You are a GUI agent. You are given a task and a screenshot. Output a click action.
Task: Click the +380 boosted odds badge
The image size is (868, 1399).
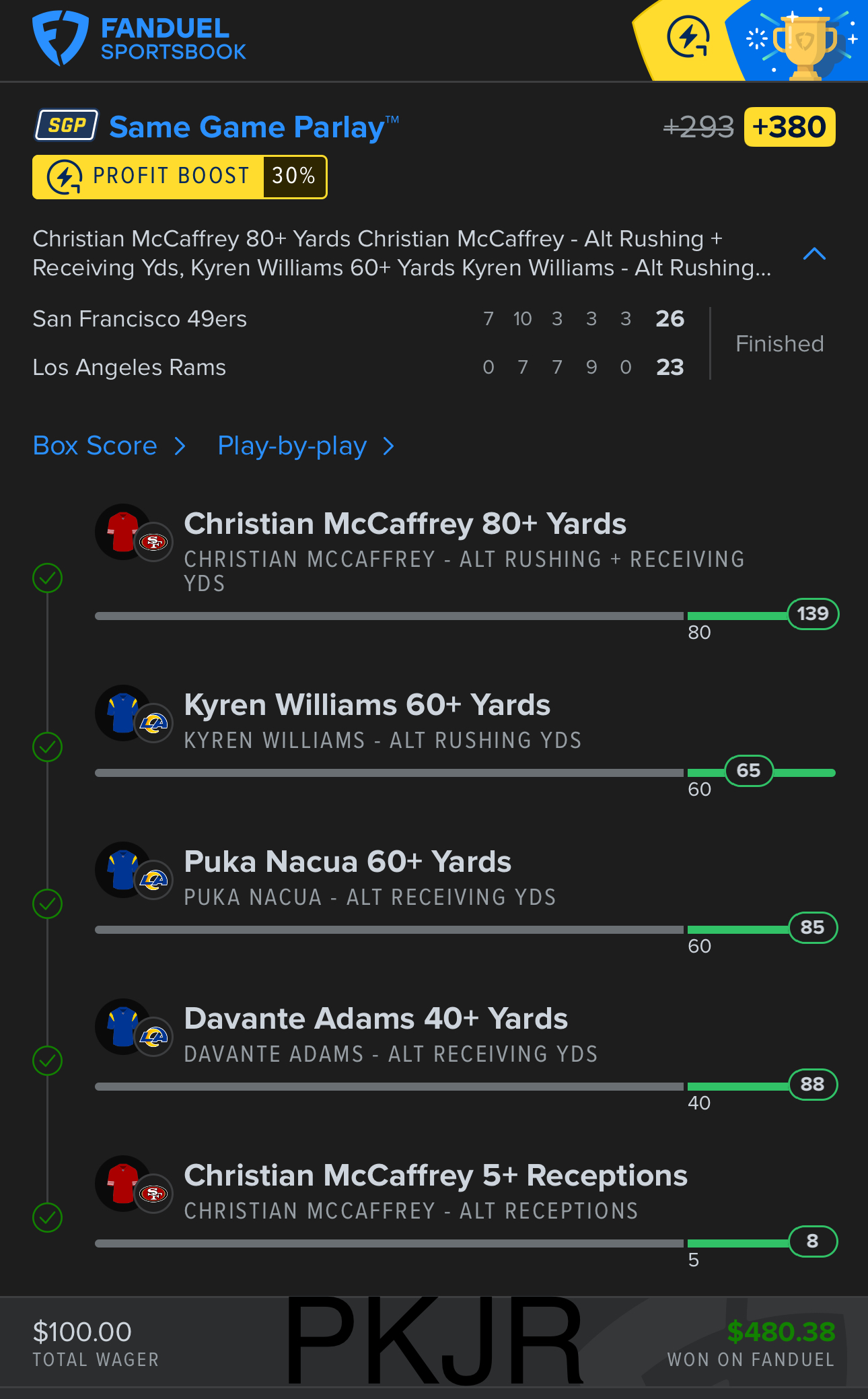tap(789, 127)
